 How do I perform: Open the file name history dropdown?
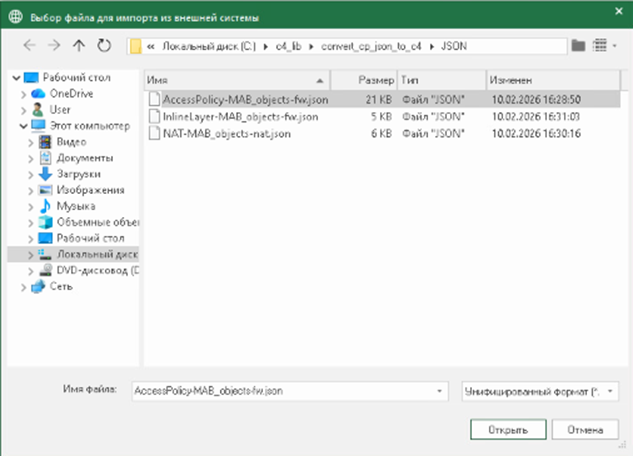[440, 391]
